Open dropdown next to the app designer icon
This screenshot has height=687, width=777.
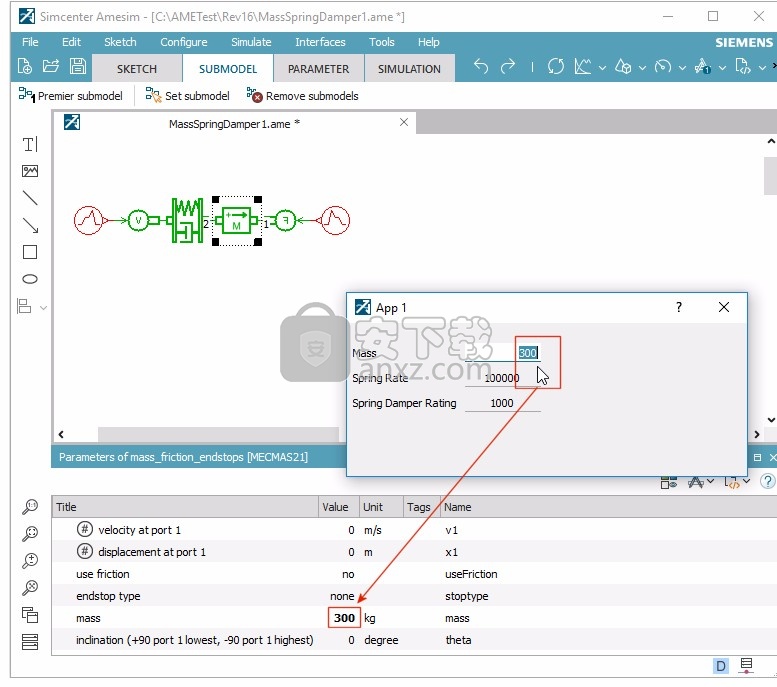722,67
